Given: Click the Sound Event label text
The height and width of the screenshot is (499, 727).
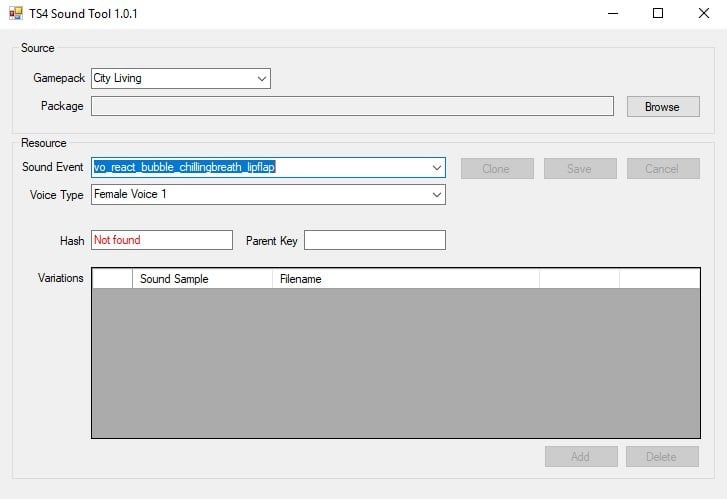Looking at the screenshot, I should pos(52,167).
